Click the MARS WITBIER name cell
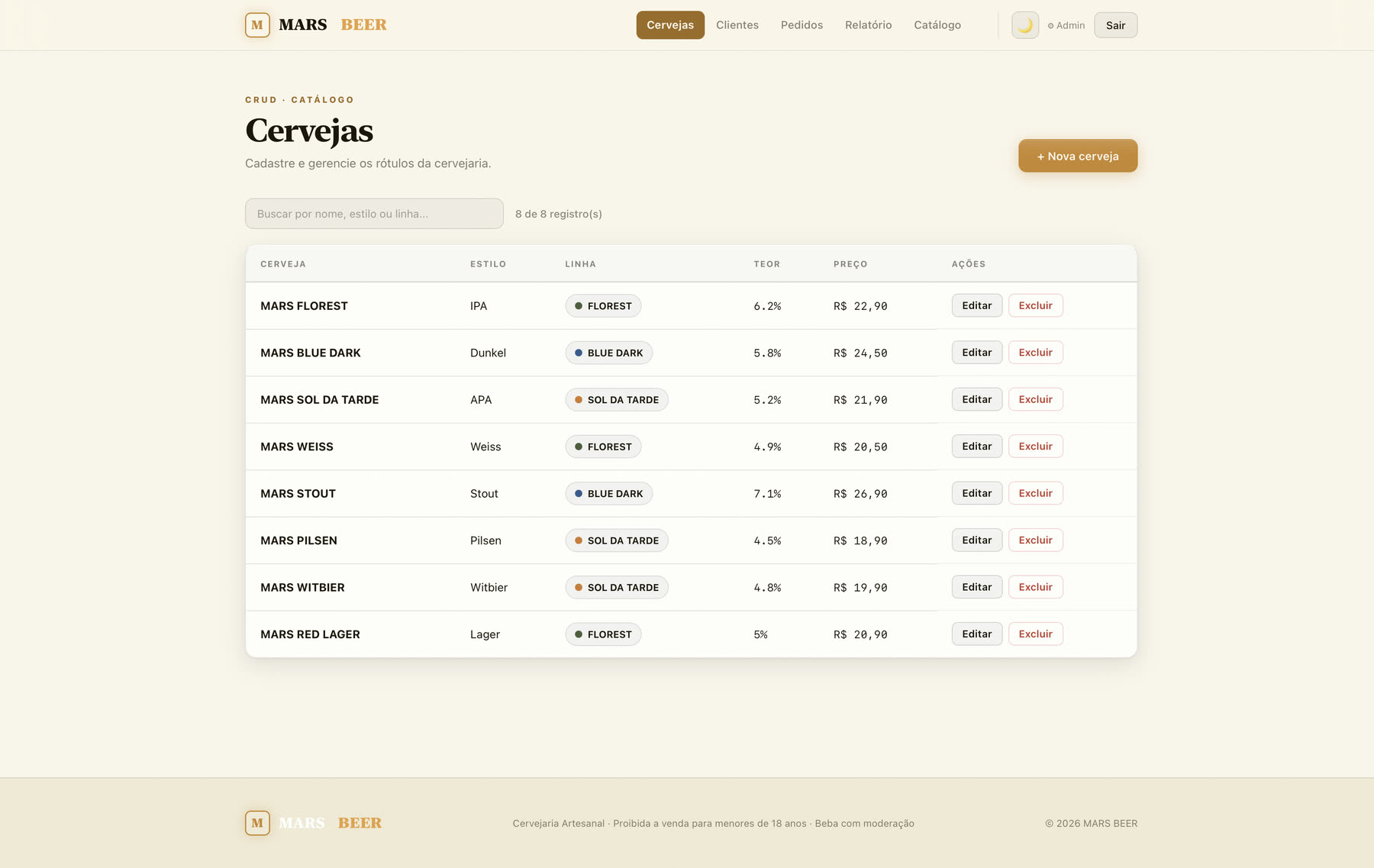Image resolution: width=1374 pixels, height=868 pixels. click(x=302, y=587)
